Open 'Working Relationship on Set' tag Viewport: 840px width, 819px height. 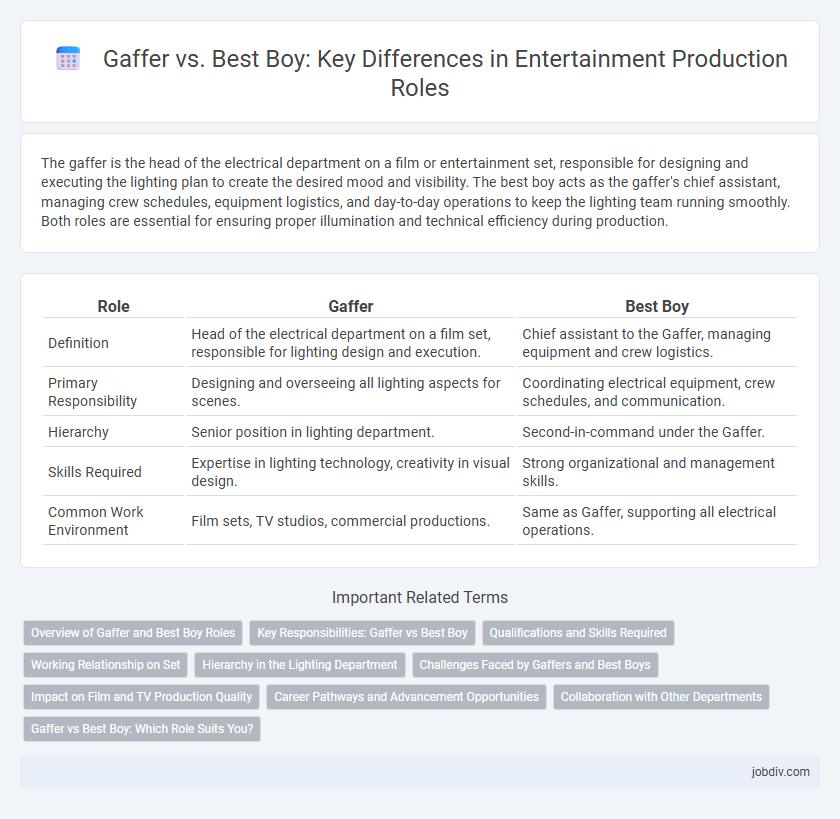(x=106, y=665)
